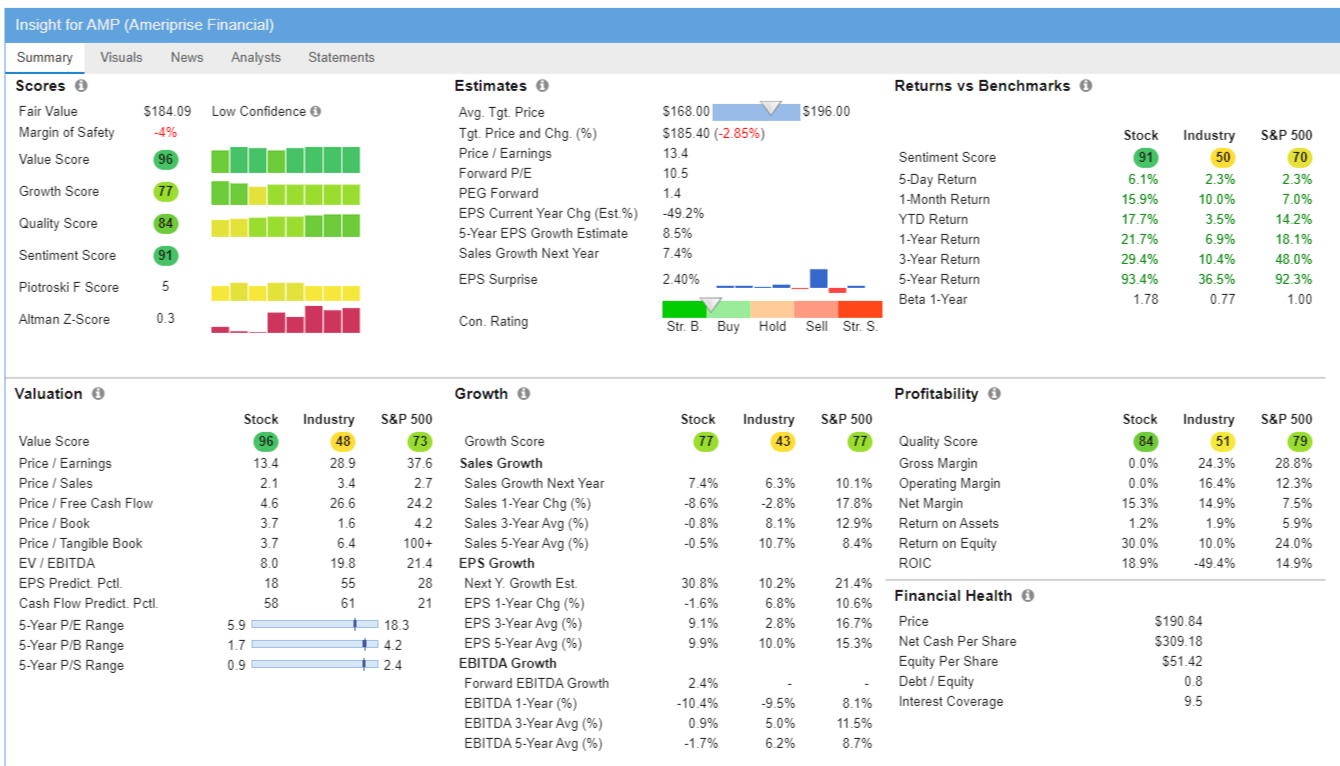Image resolution: width=1340 pixels, height=766 pixels.
Task: Click the Financial Health info icon
Action: click(1028, 596)
